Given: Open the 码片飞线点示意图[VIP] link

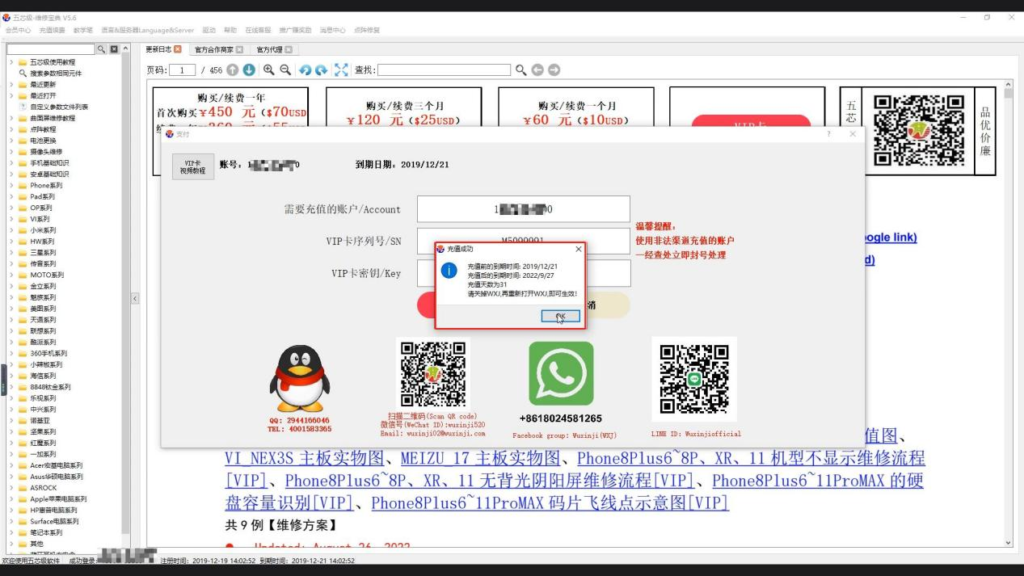Looking at the screenshot, I should [549, 503].
